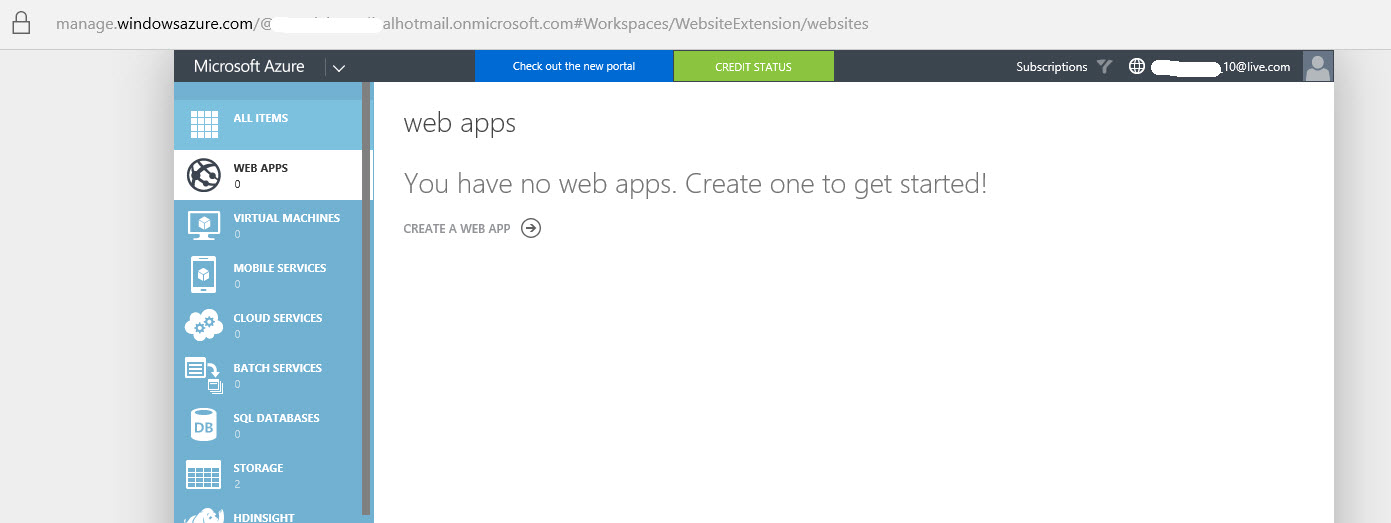
Task: Click the Virtual Machines monitor icon
Action: [x=204, y=225]
